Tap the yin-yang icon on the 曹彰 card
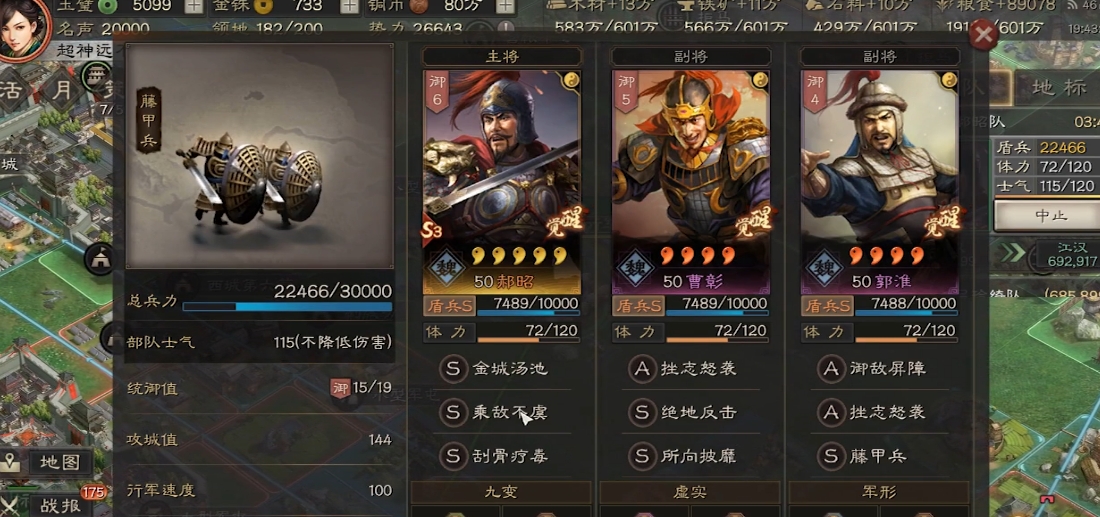 click(x=760, y=81)
